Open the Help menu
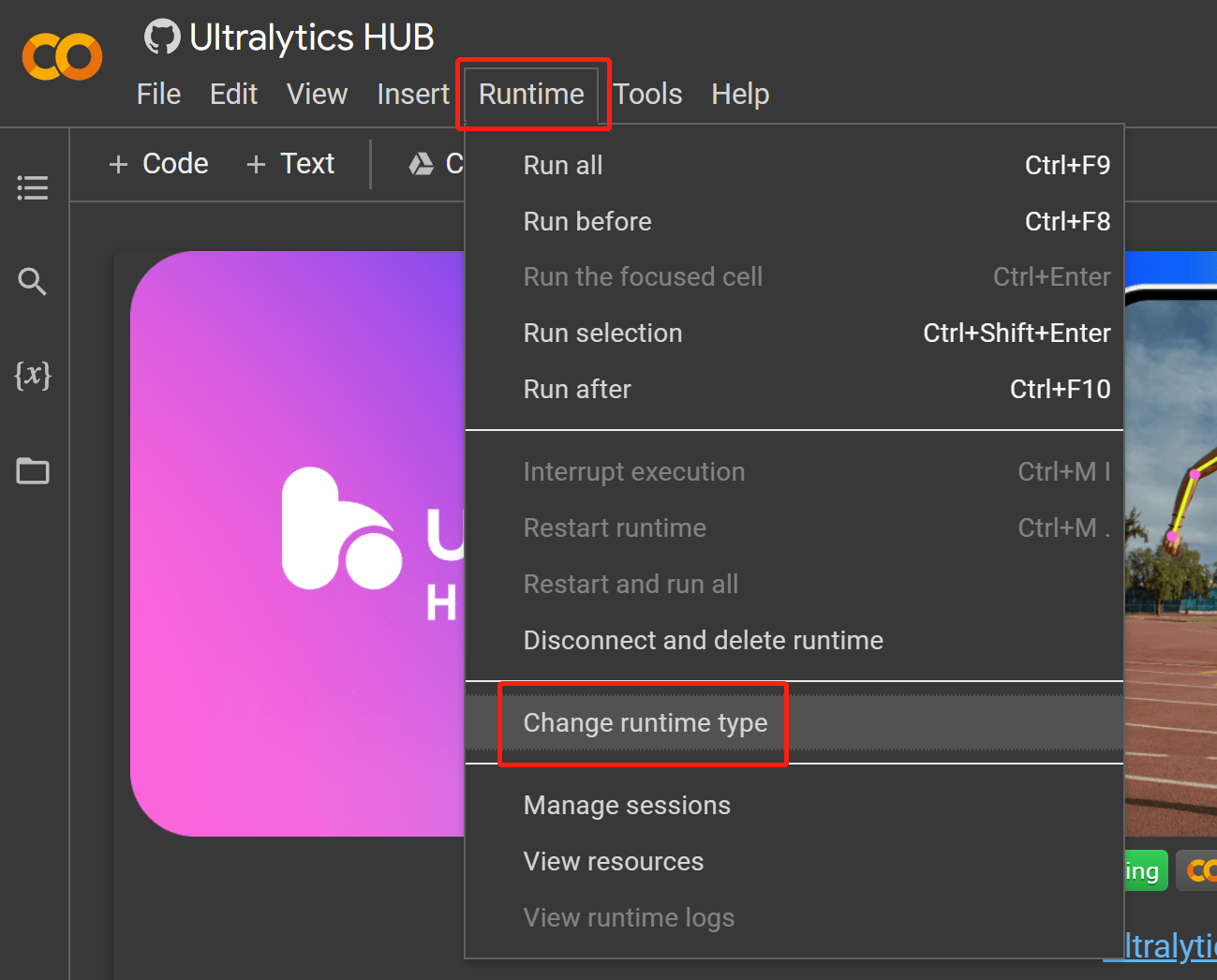 740,95
